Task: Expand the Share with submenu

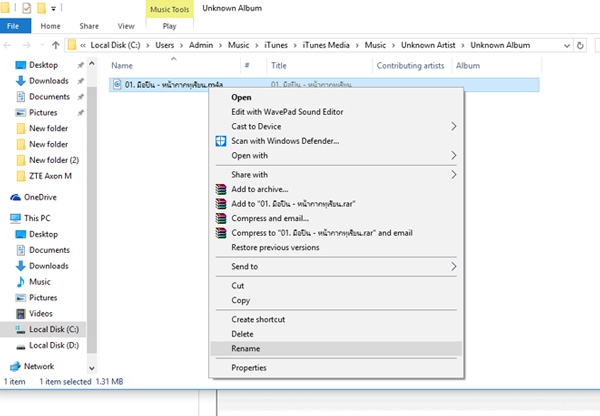Action: (453, 175)
